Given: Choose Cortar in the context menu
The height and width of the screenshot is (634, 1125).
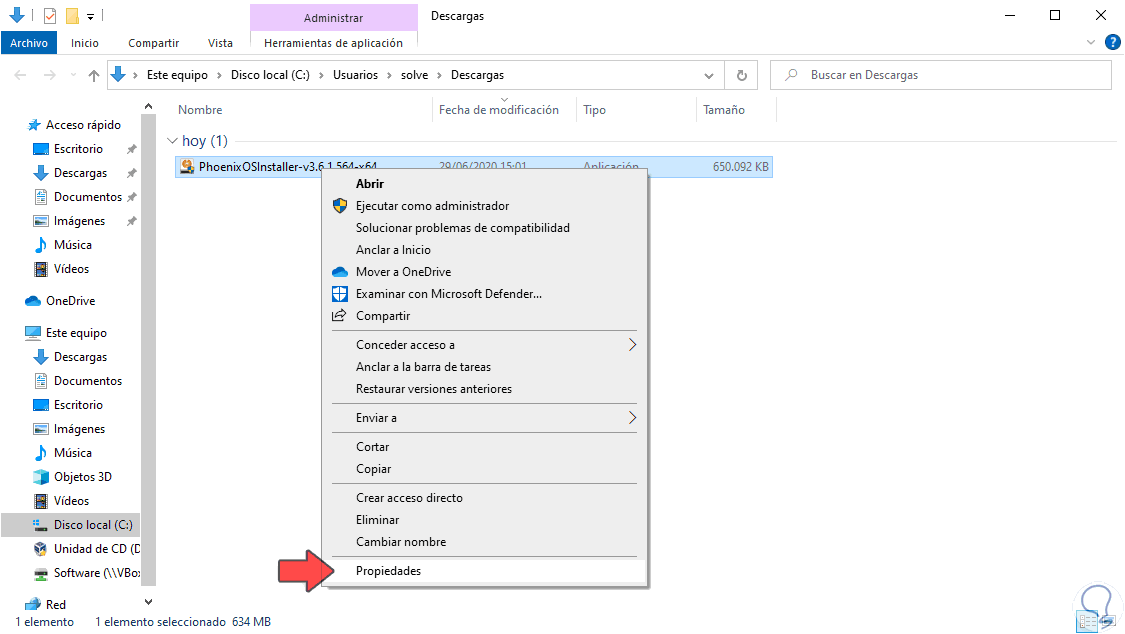Looking at the screenshot, I should coord(372,447).
